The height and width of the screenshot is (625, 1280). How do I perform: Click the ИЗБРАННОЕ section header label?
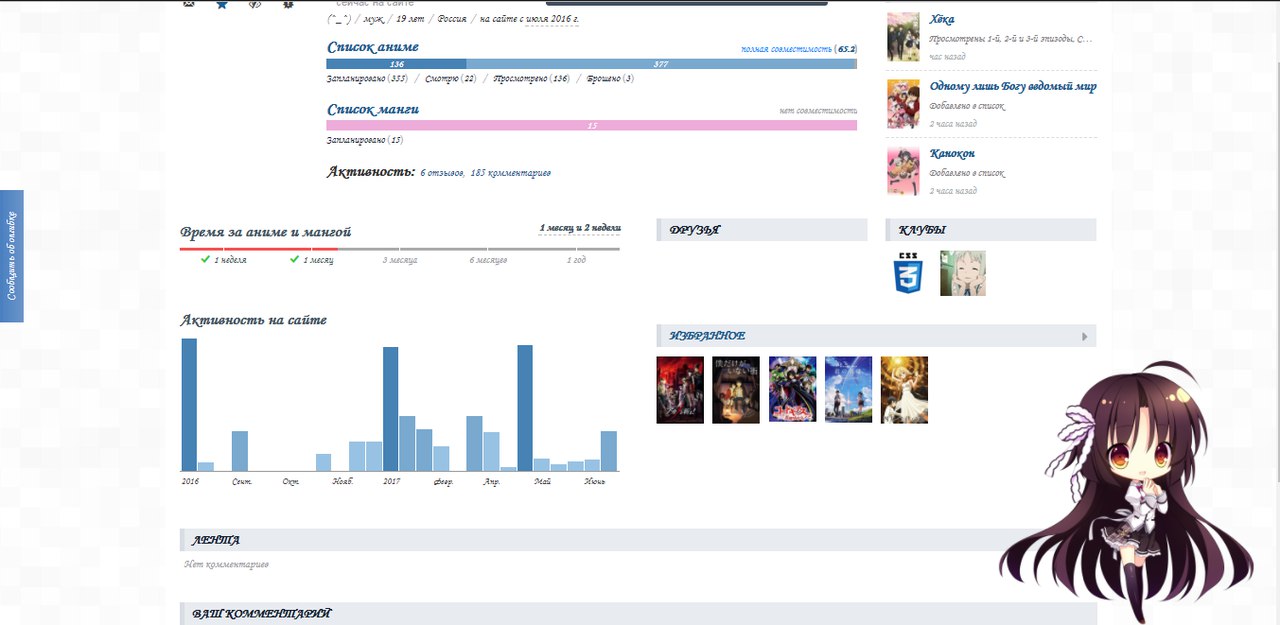tap(708, 336)
